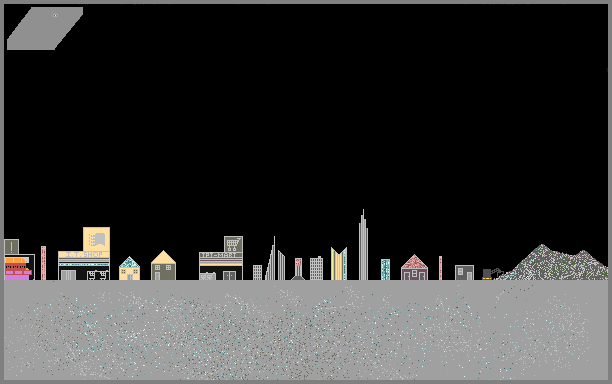Select the olive house with tan roof
The height and width of the screenshot is (384, 612).
point(163,265)
